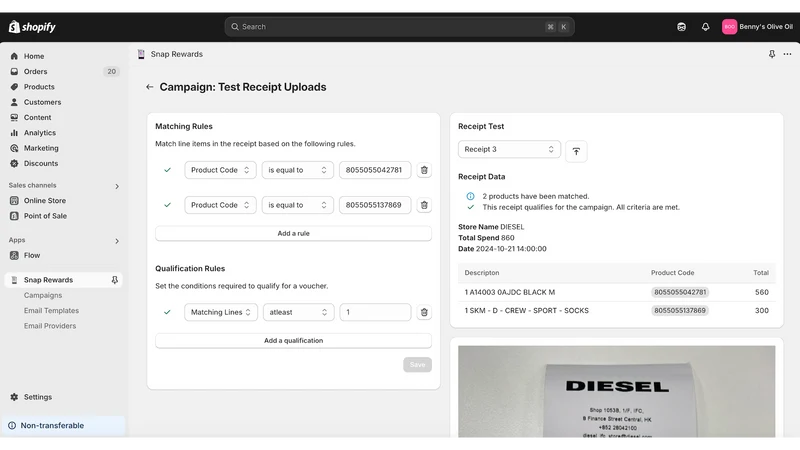Open the atleast operator dropdown
800x450 pixels.
pos(298,312)
